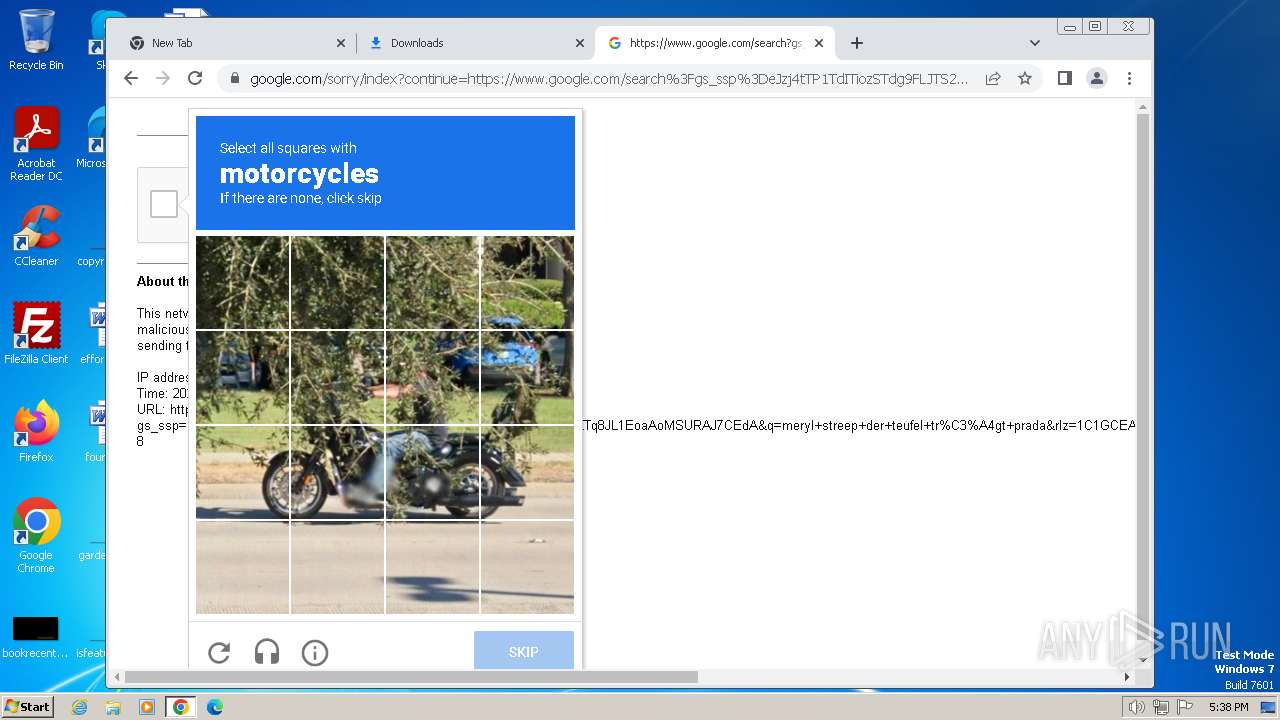Viewport: 1280px width, 720px height.
Task: Tick the I'm not a robot checkbox
Action: tap(164, 204)
